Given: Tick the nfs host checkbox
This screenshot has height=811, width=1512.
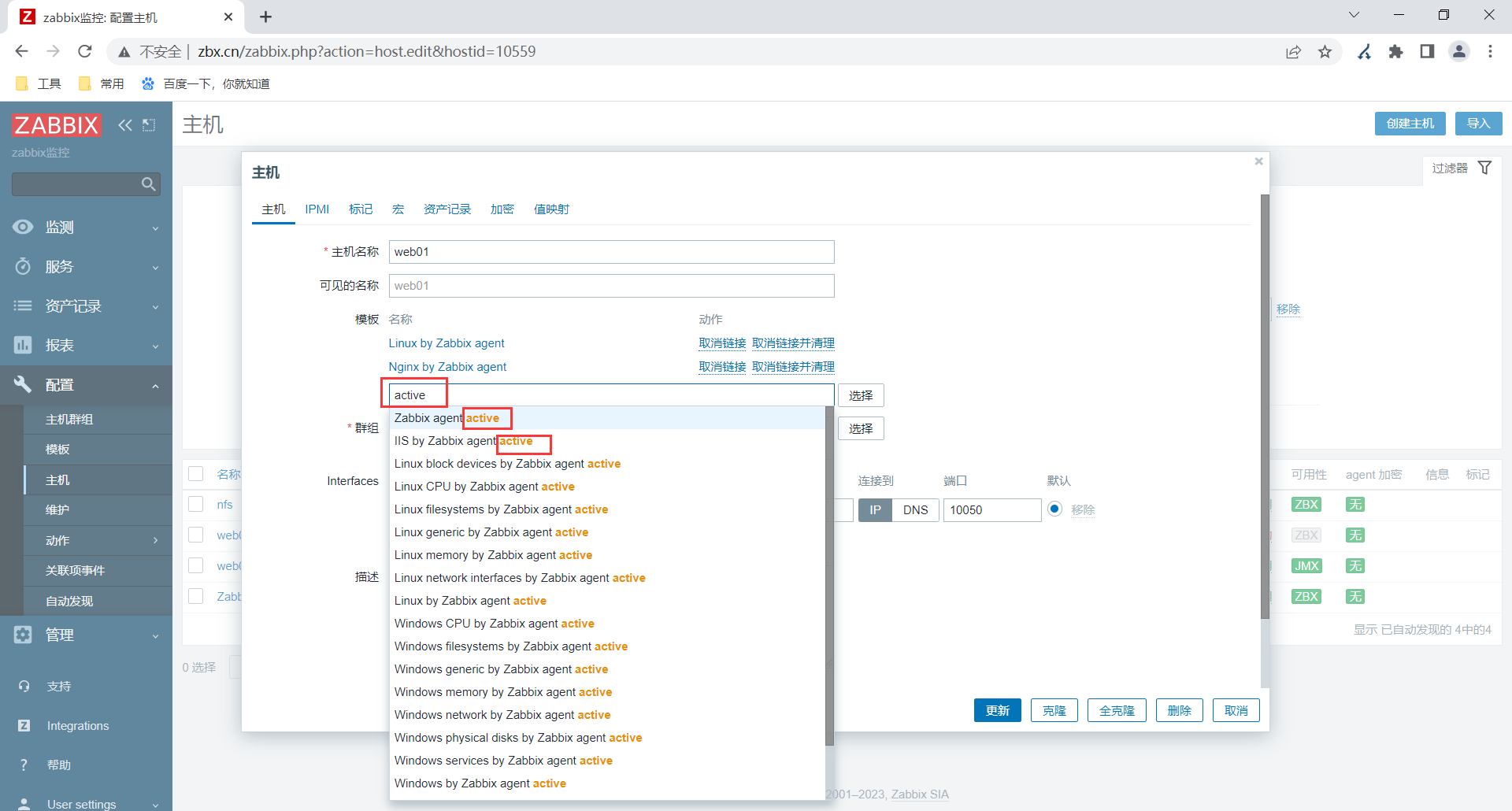Looking at the screenshot, I should [196, 504].
